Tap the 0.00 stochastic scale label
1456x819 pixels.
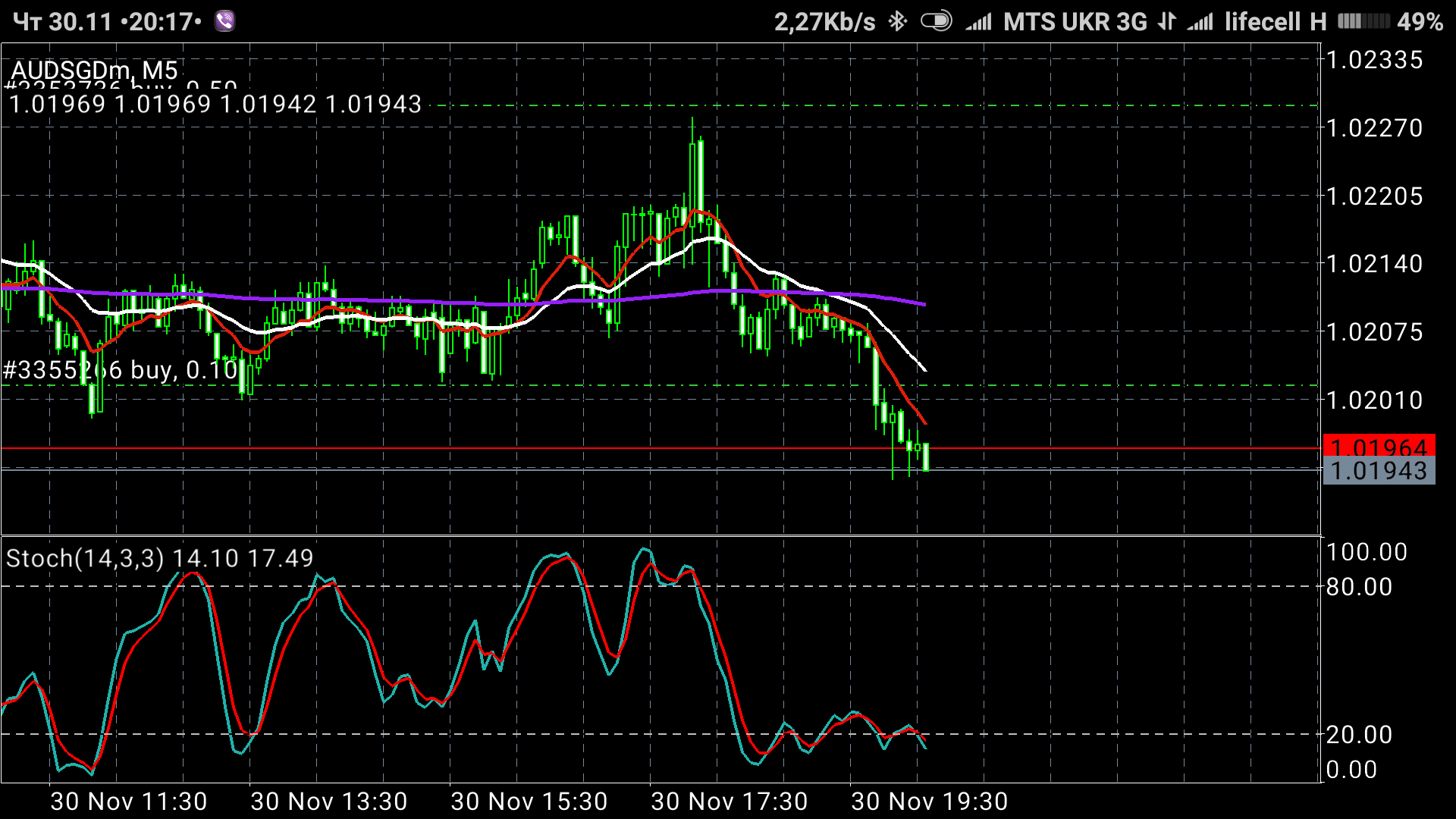1351,770
